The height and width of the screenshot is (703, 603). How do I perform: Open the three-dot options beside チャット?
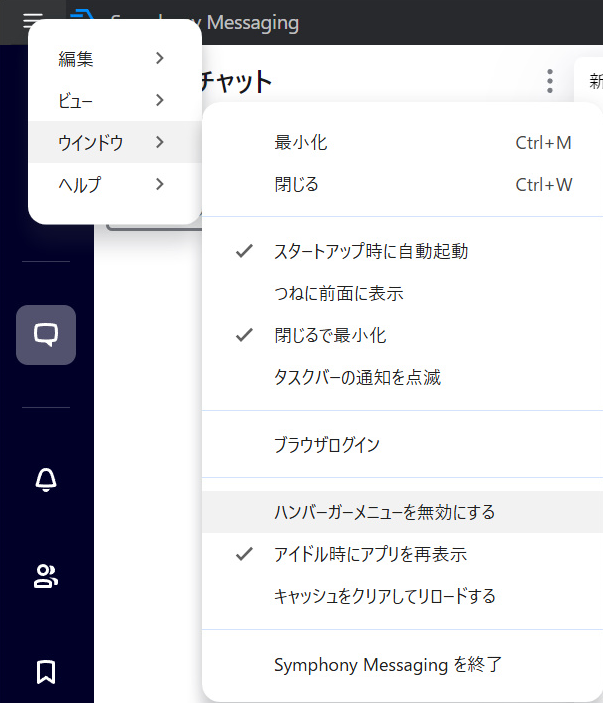(550, 81)
